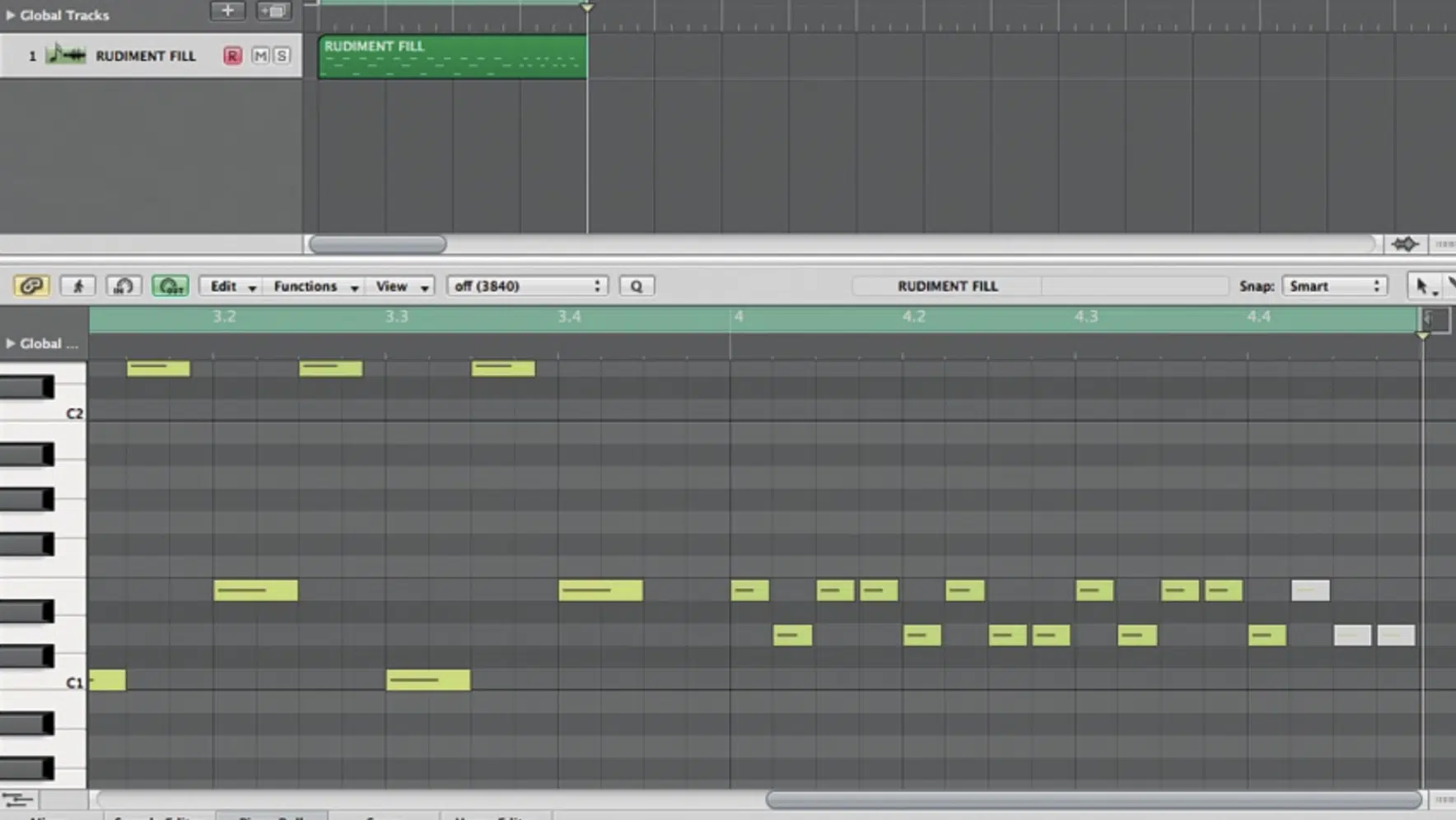Select the first note at bar 4
Screen dimensions: 1456x820
tap(749, 590)
